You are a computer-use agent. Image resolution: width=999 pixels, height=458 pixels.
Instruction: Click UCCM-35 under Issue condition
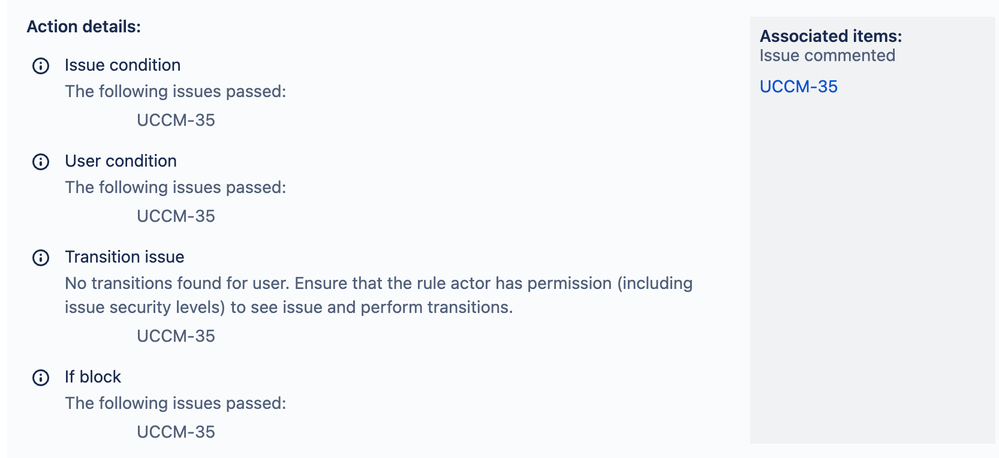(x=175, y=120)
